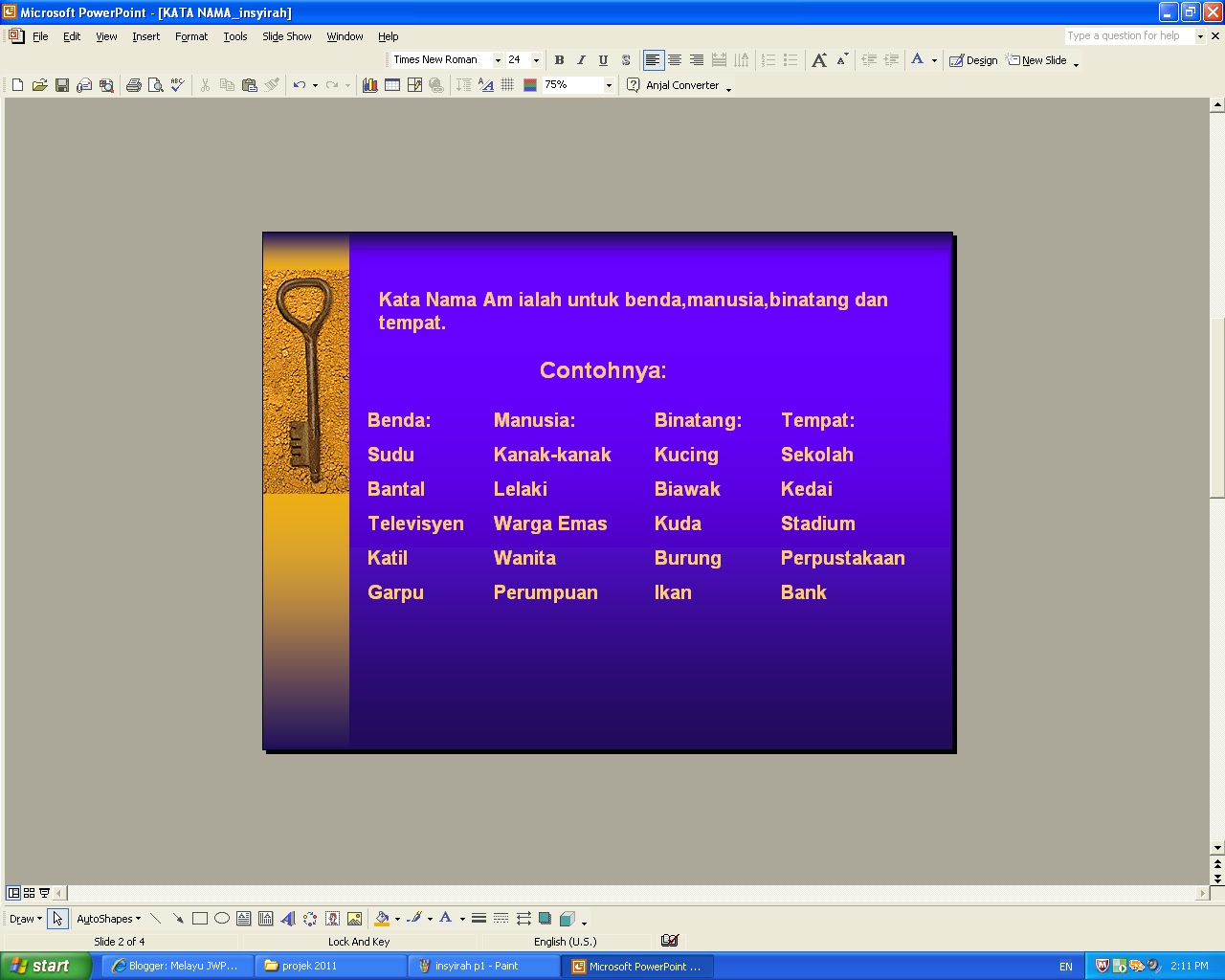Align text left
Image resolution: width=1225 pixels, height=980 pixels.
pyautogui.click(x=653, y=60)
